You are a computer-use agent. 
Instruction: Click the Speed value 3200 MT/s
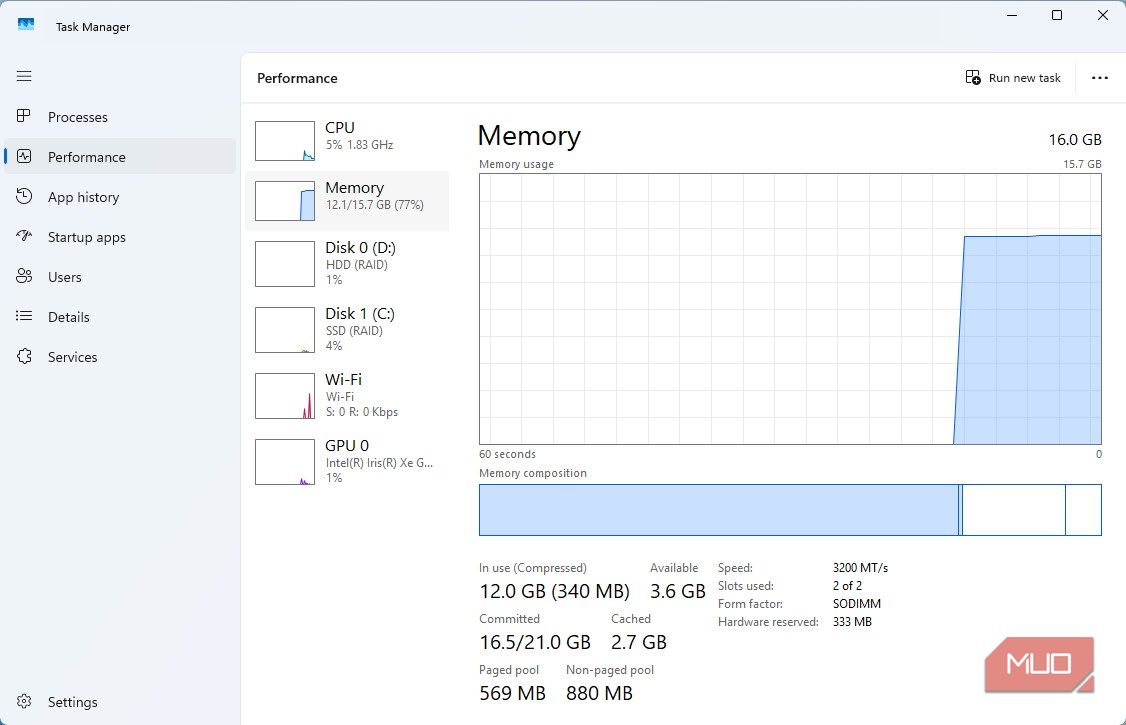pos(860,568)
